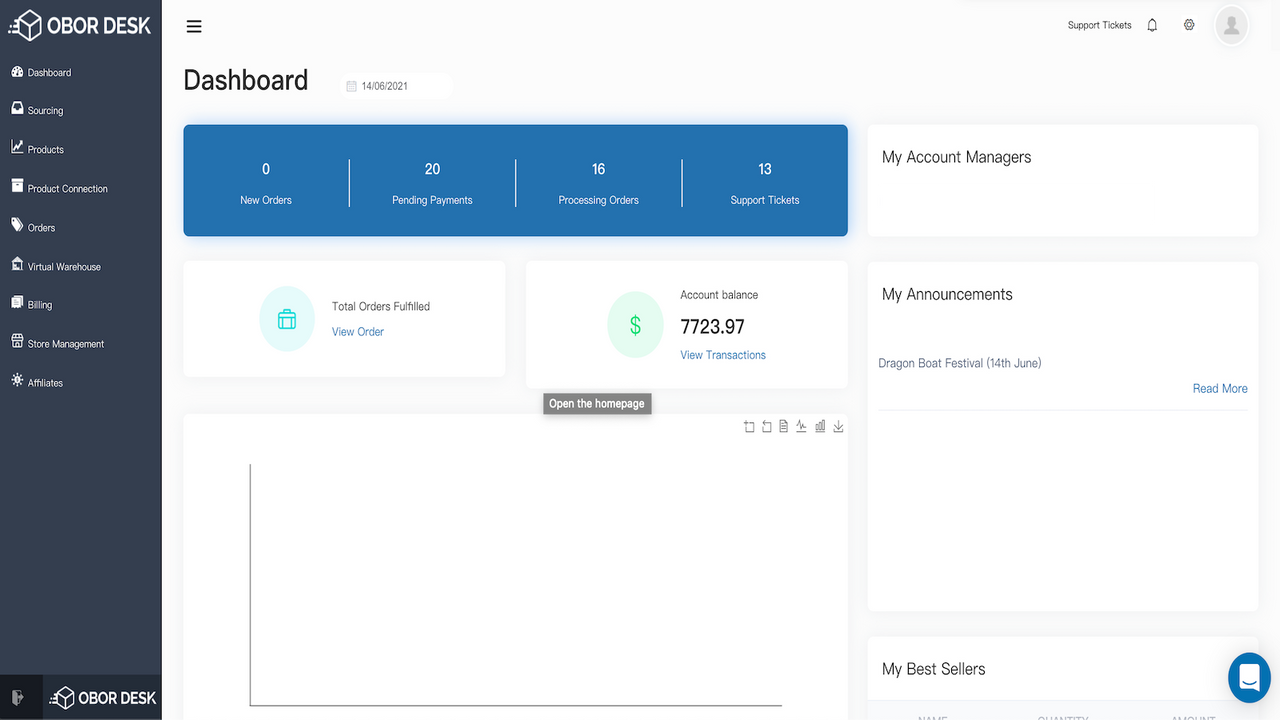Switch the chart to line view

[x=801, y=426]
